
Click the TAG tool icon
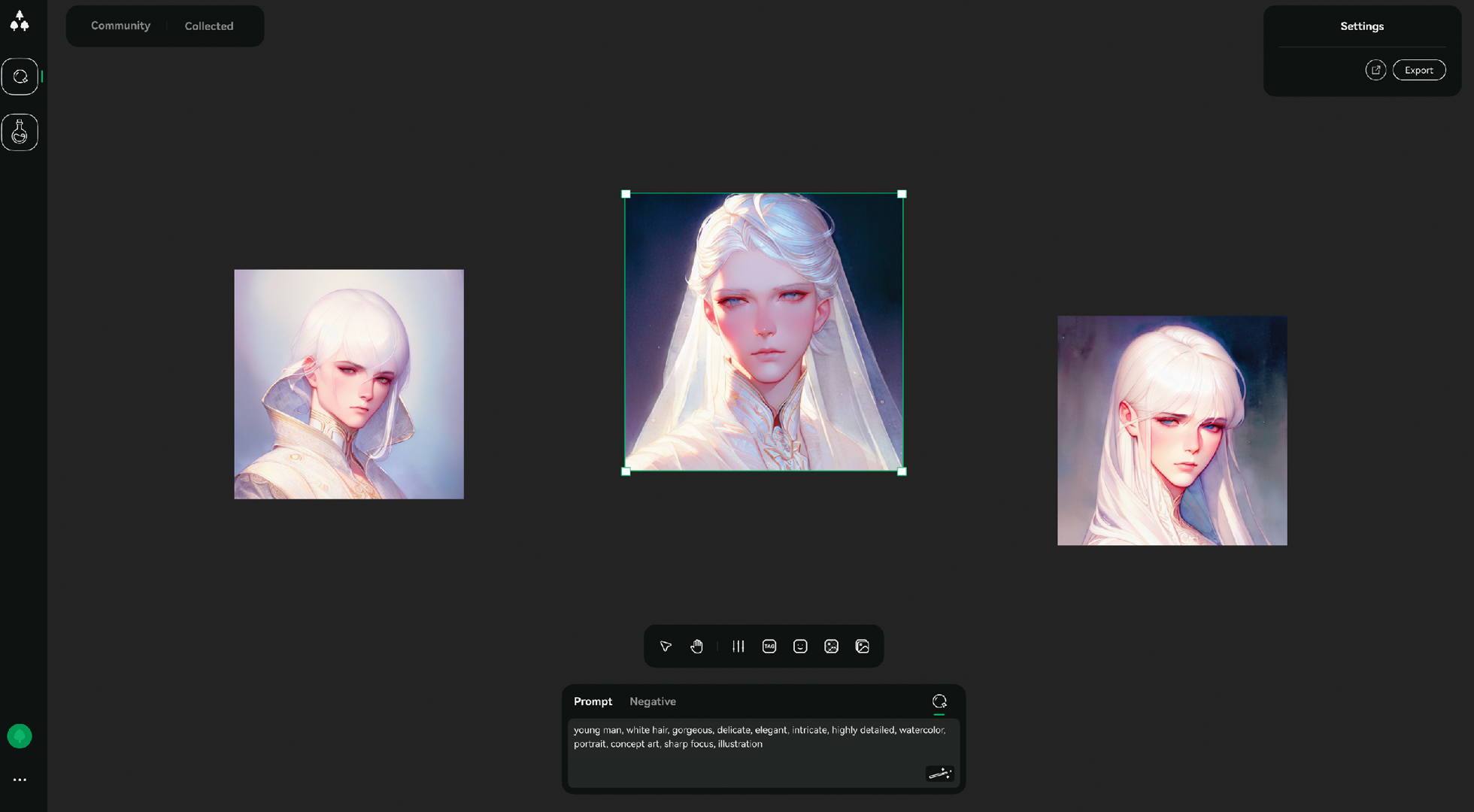[769, 647]
